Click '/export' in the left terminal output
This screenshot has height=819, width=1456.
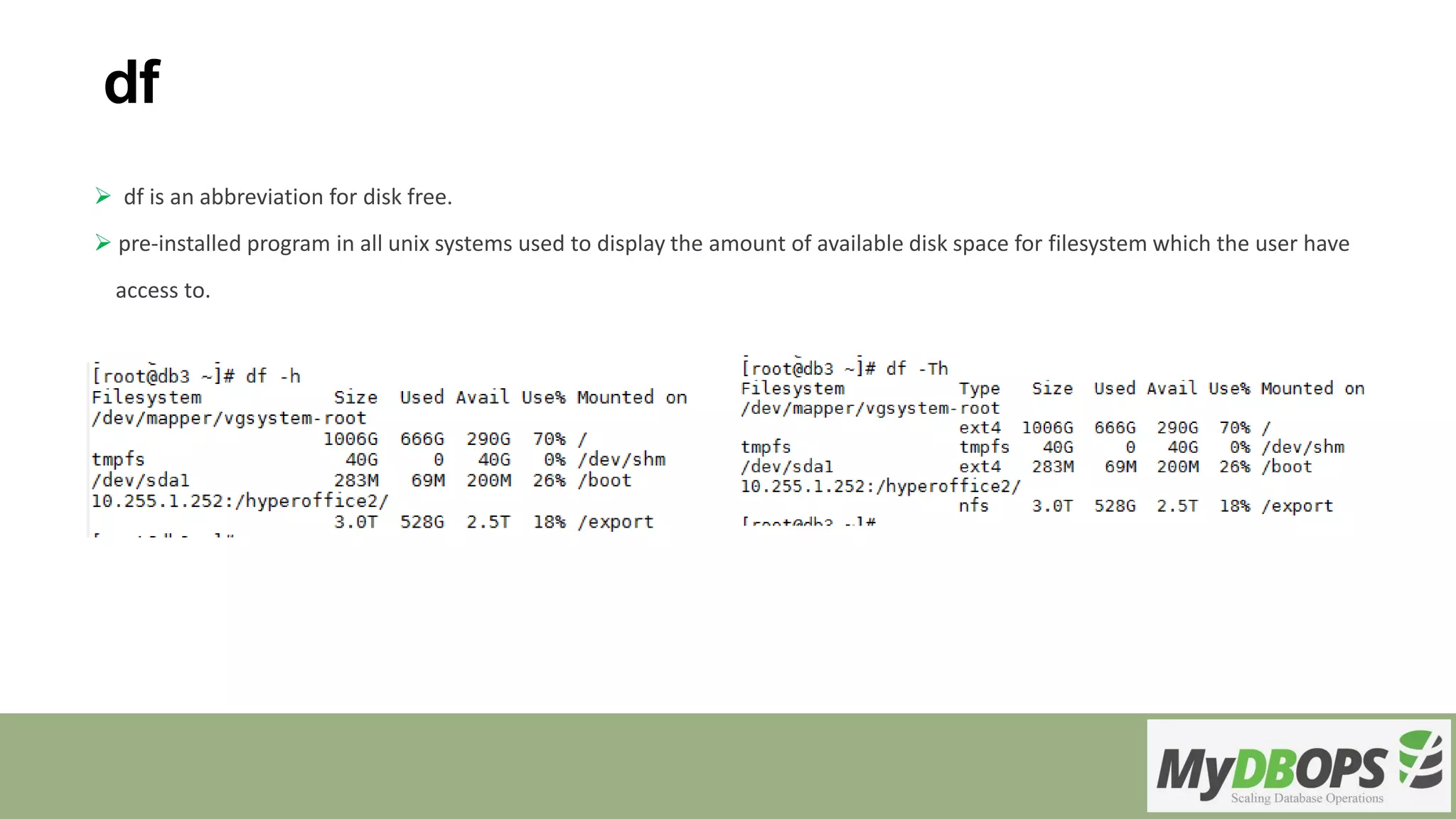616,522
